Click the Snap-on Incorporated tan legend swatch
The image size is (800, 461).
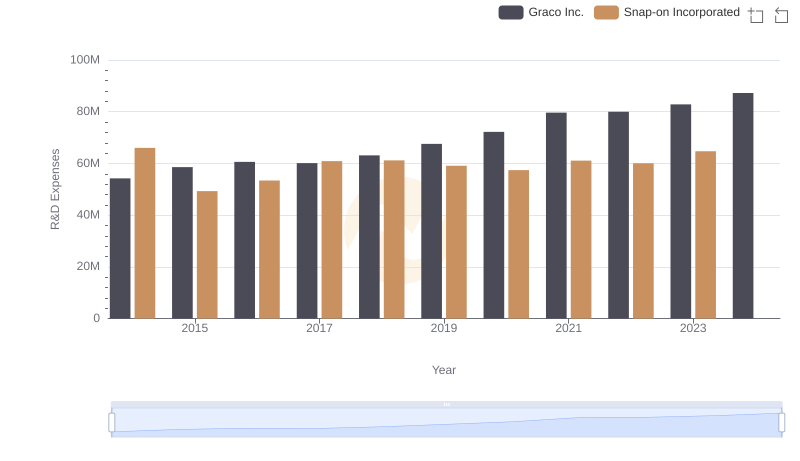click(606, 12)
